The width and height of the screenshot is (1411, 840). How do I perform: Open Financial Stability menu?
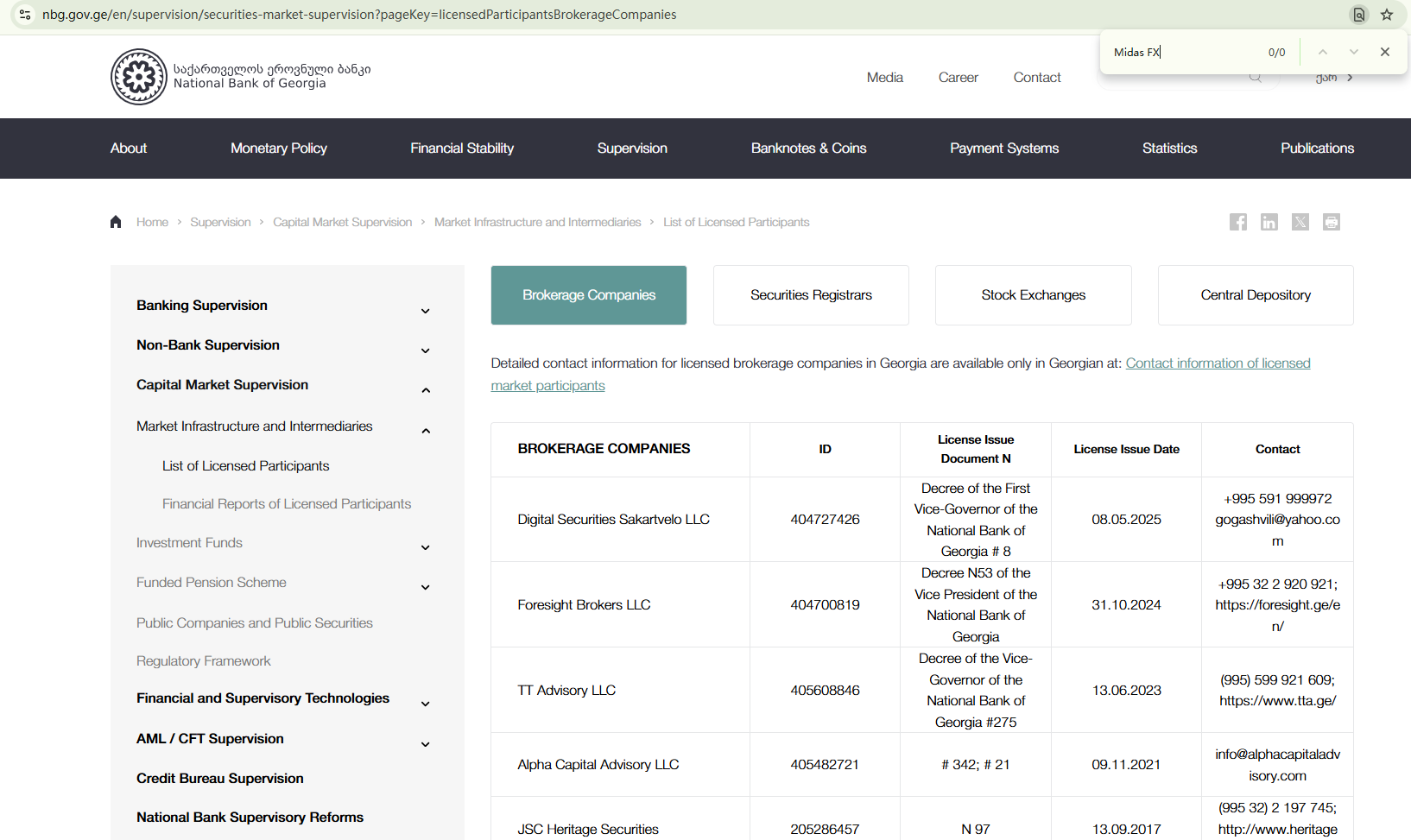[x=462, y=148]
